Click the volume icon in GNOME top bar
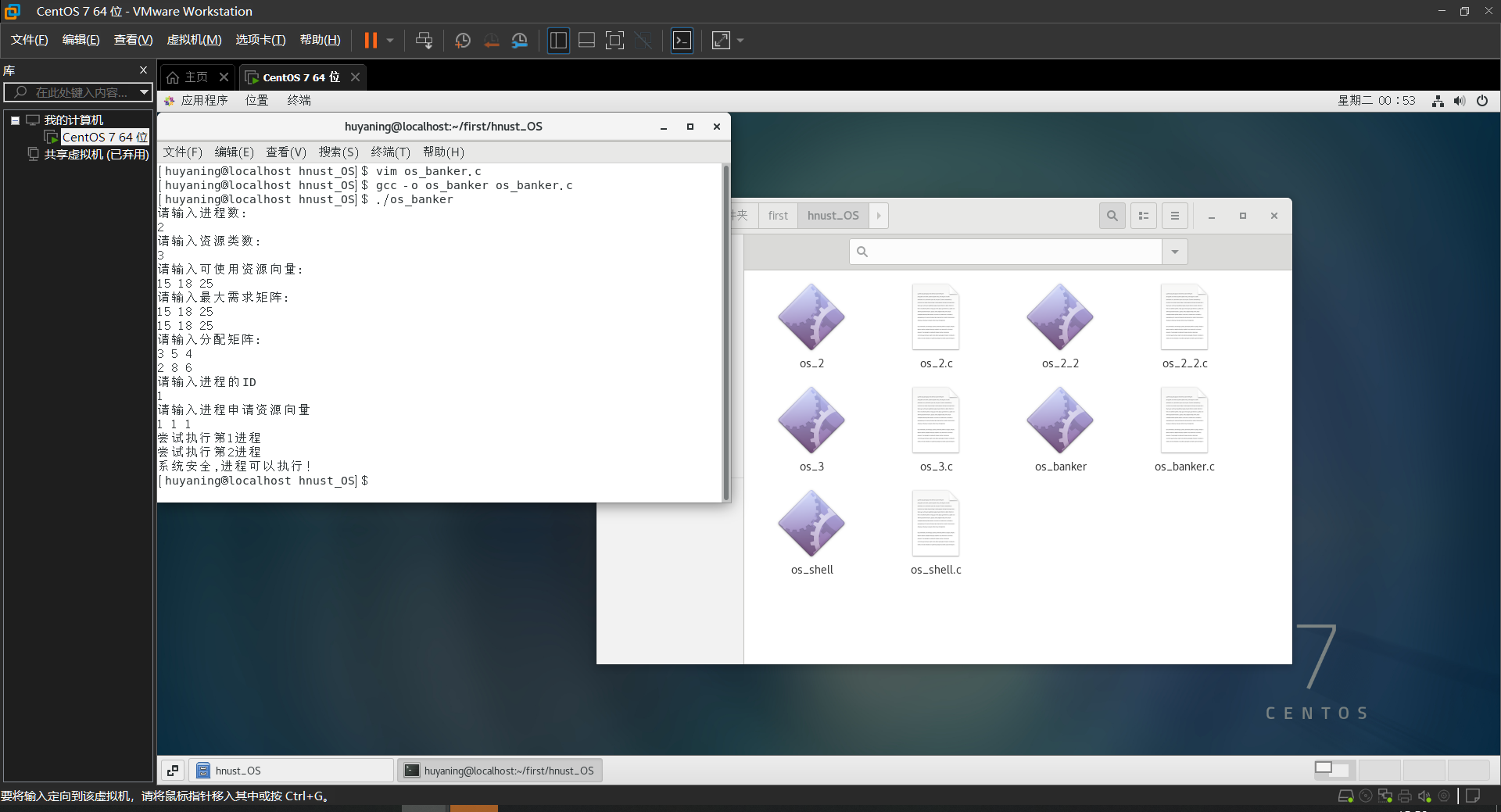The width and height of the screenshot is (1501, 812). click(x=1460, y=101)
